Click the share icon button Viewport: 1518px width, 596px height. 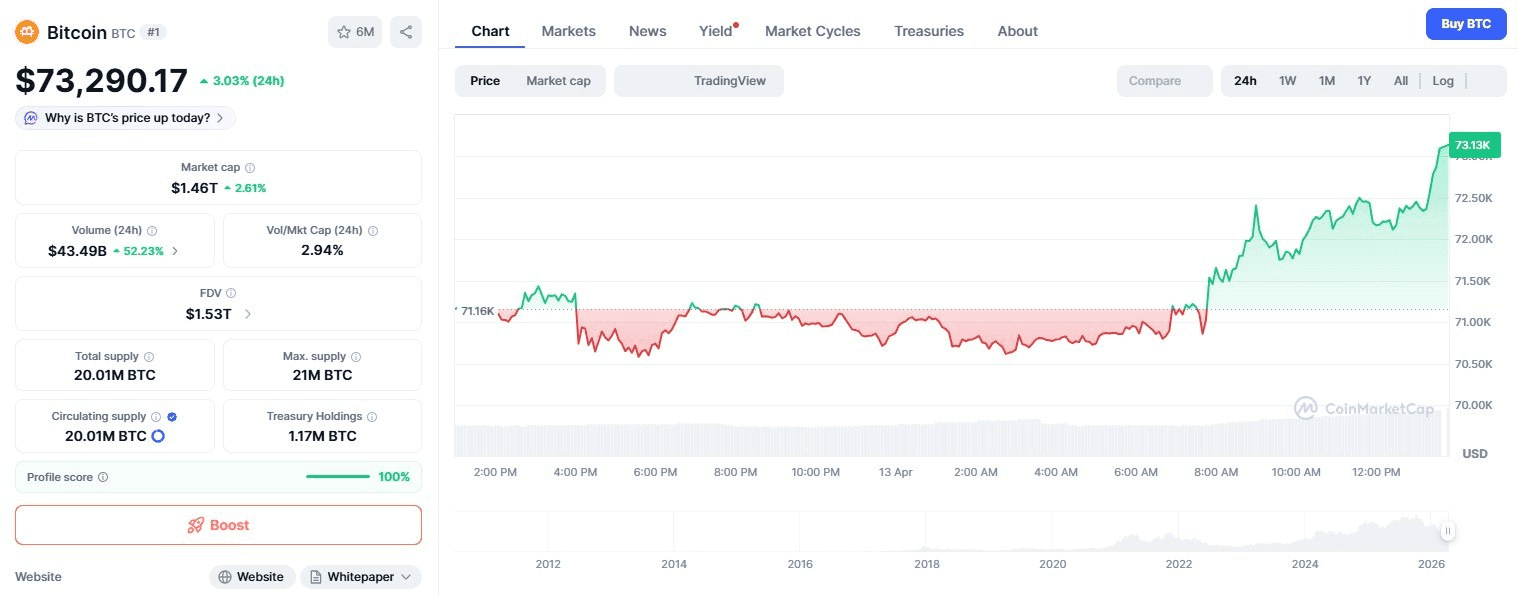(406, 32)
